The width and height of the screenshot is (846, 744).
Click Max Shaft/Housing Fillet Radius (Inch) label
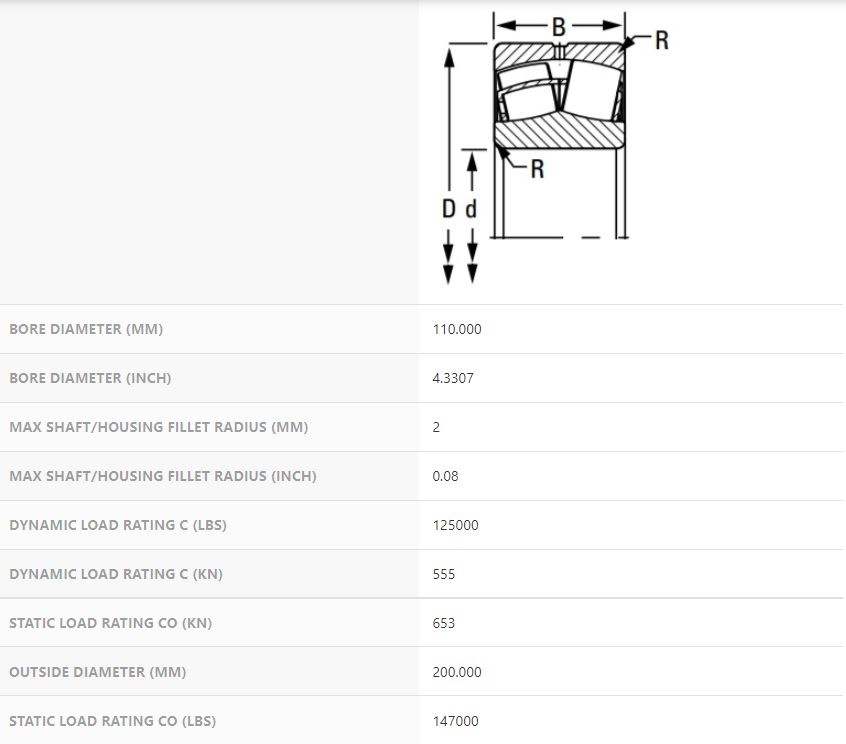click(x=162, y=476)
